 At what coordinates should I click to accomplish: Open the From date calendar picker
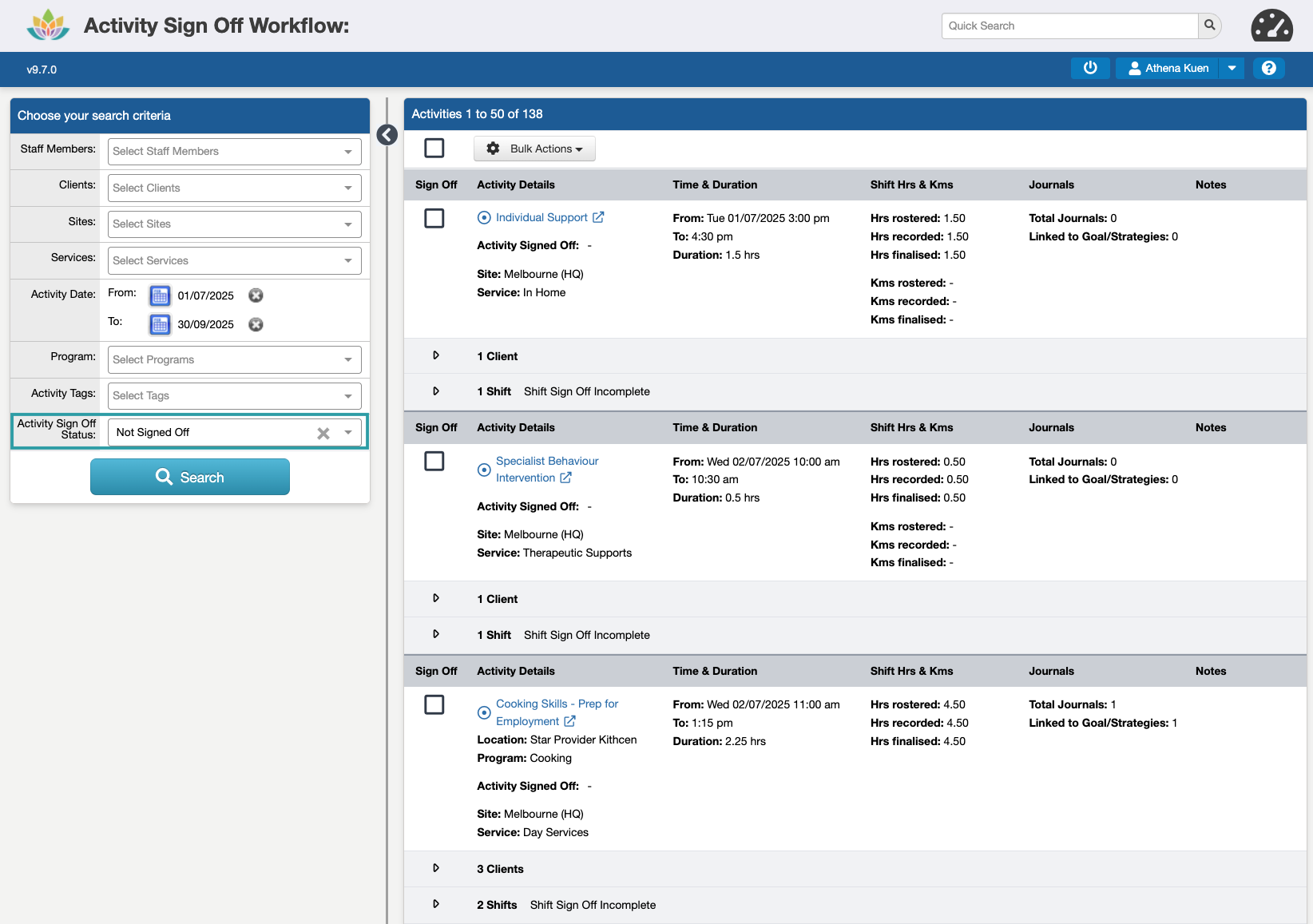[x=160, y=295]
